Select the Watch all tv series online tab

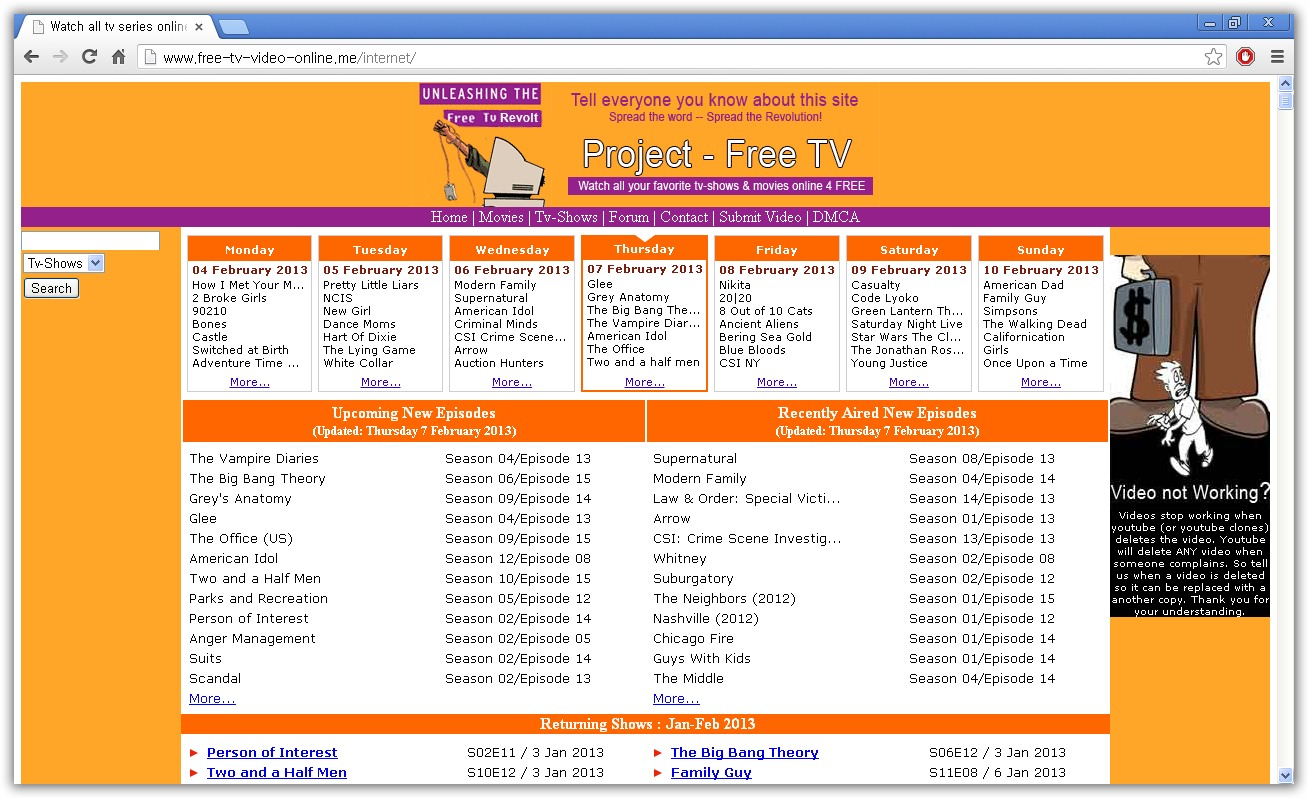117,27
